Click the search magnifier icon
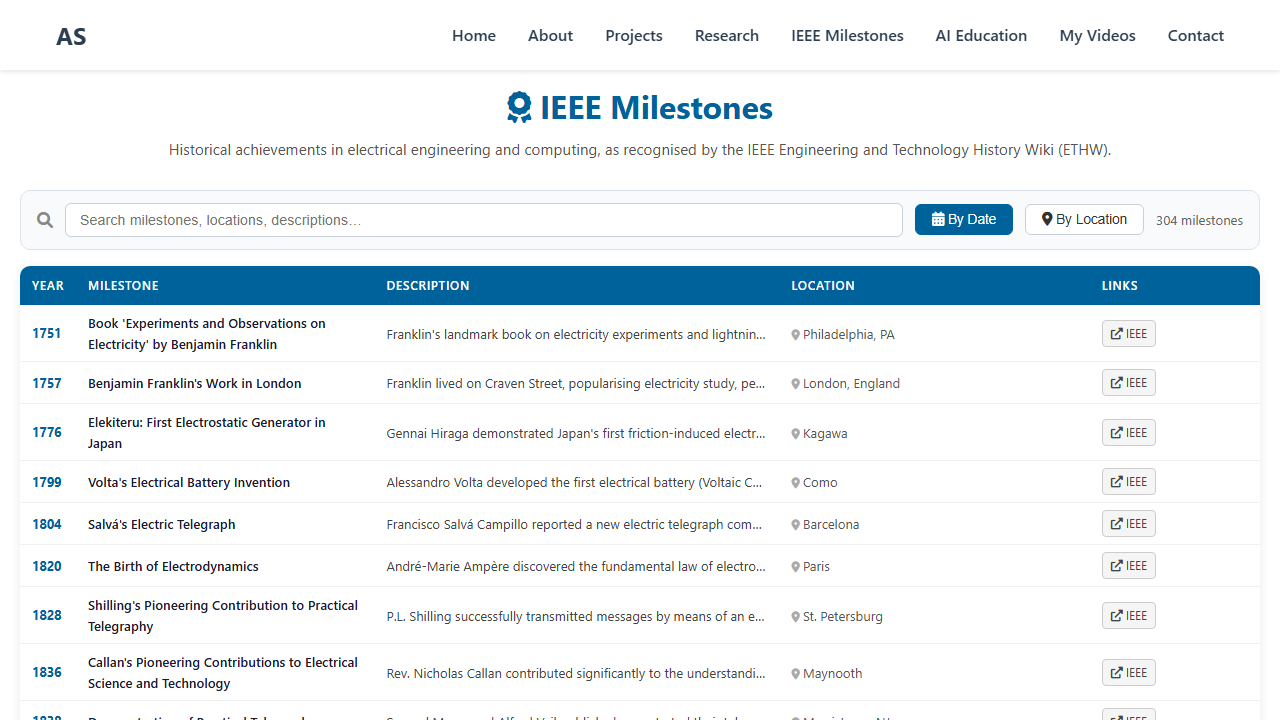The height and width of the screenshot is (720, 1280). click(45, 220)
